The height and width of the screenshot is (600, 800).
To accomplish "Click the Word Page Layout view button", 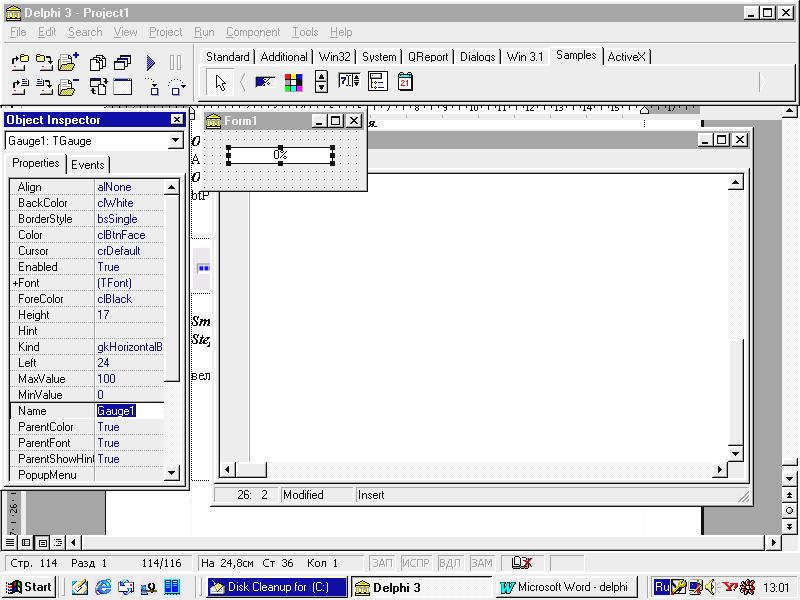I will coord(43,542).
